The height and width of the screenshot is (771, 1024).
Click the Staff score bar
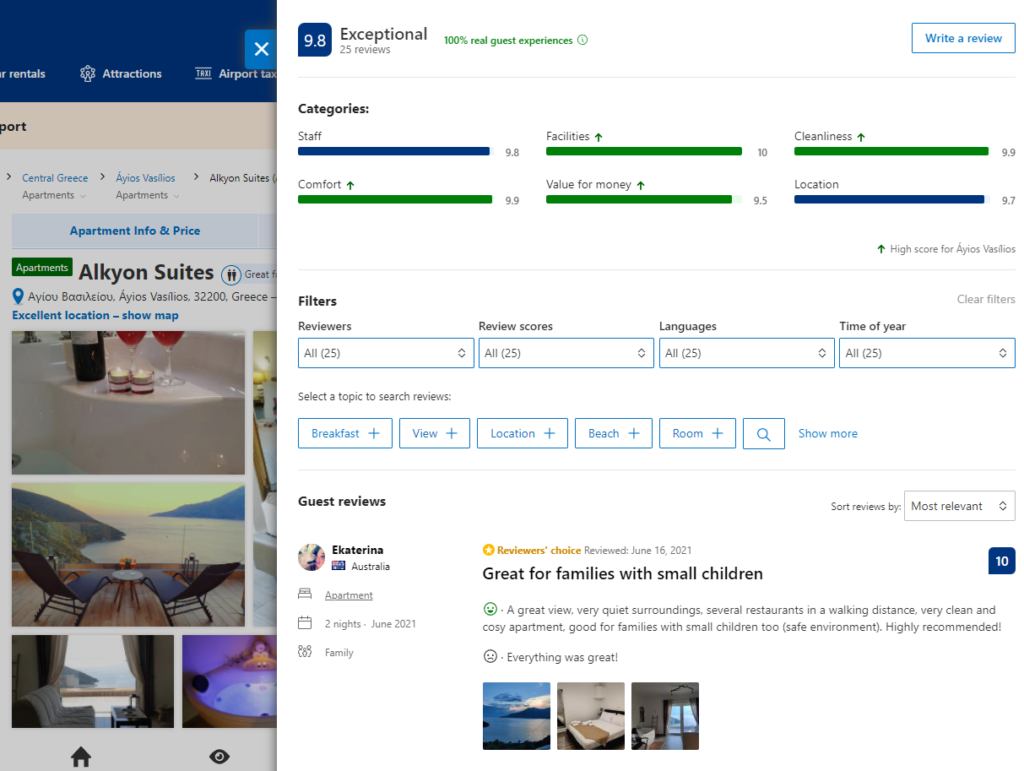point(394,151)
